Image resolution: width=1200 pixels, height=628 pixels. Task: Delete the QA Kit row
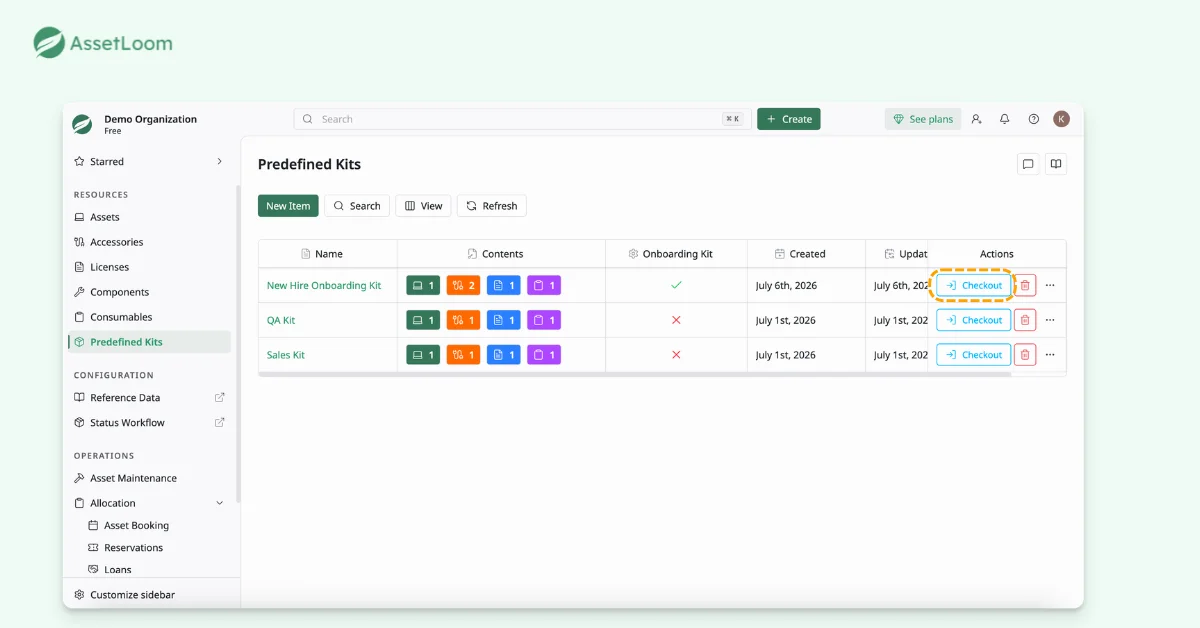pos(1025,320)
